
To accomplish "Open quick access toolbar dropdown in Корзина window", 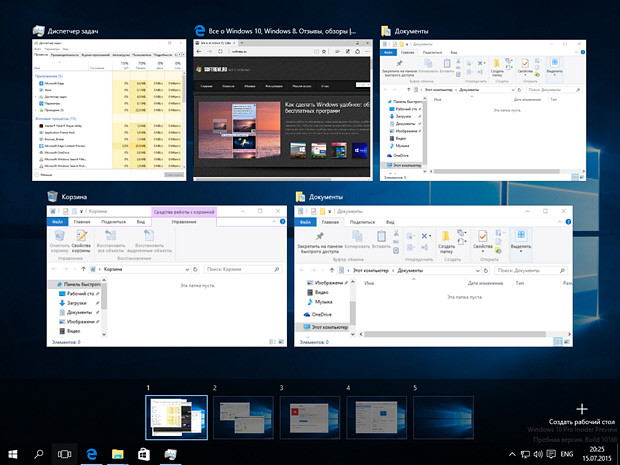I will [81, 212].
